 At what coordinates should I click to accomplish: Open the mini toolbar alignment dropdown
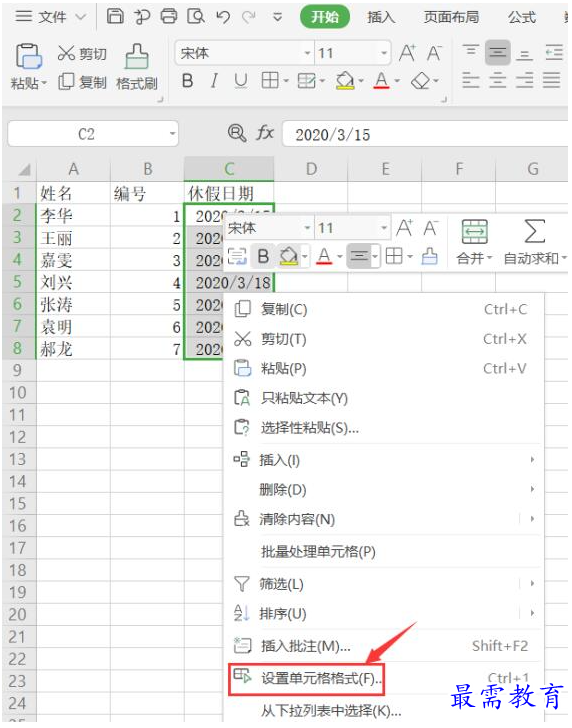tap(376, 256)
